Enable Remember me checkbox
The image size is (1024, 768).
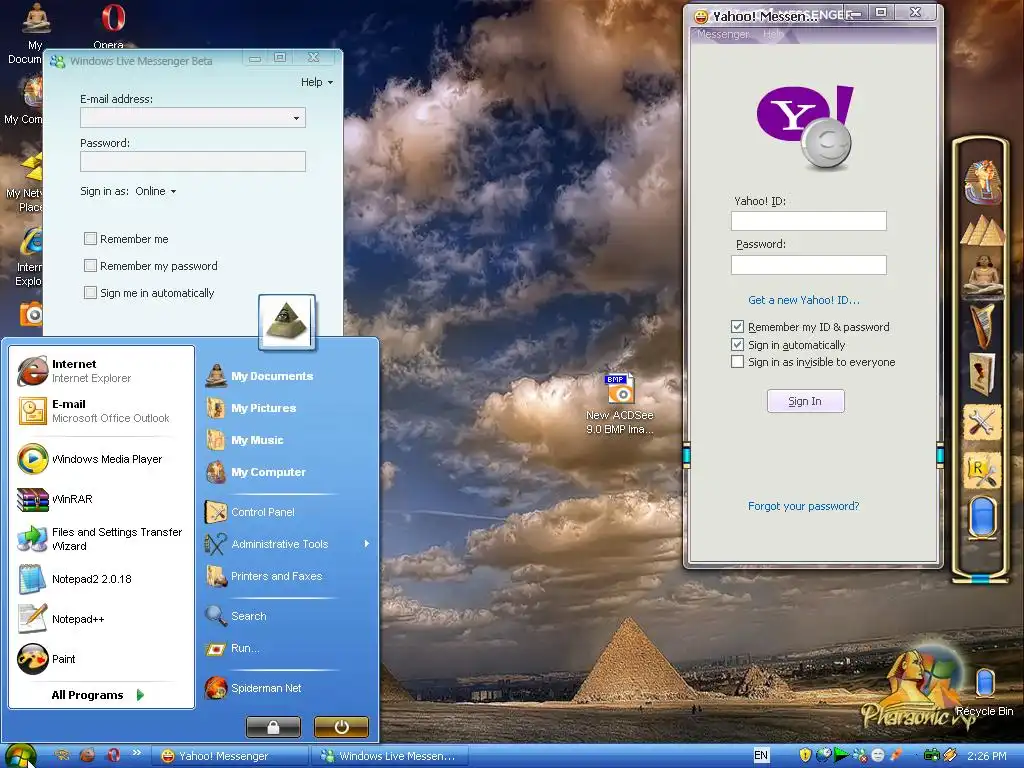tap(90, 239)
